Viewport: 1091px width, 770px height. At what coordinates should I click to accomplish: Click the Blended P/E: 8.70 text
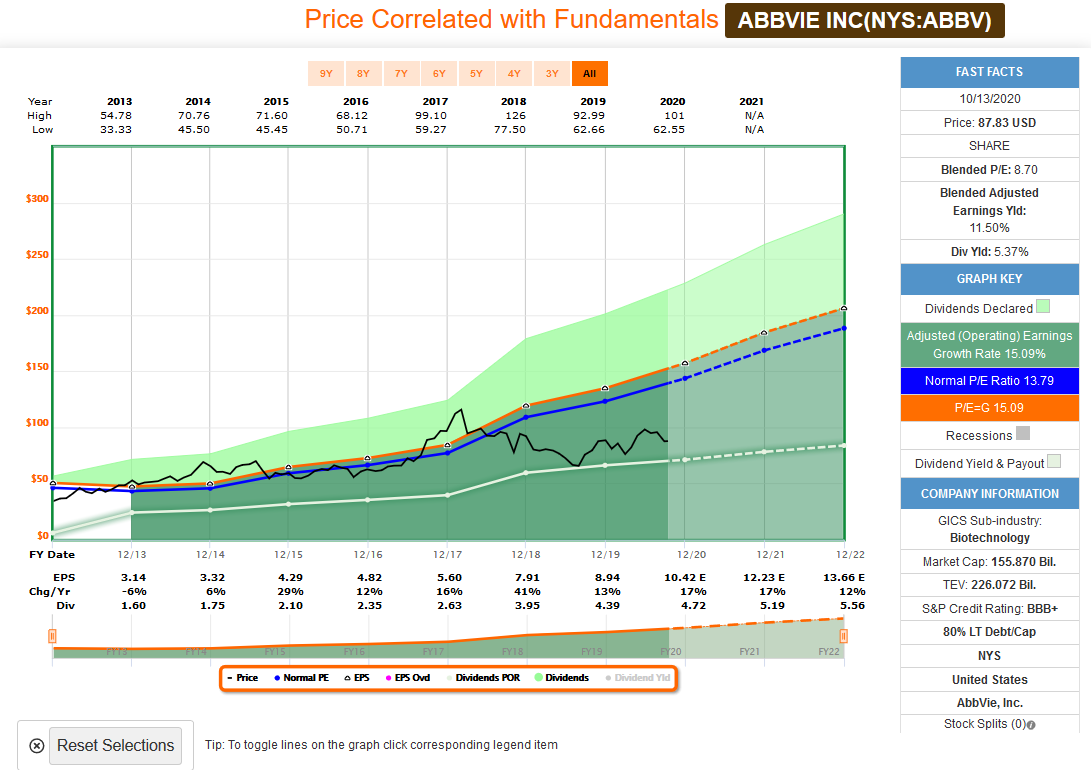tap(989, 170)
